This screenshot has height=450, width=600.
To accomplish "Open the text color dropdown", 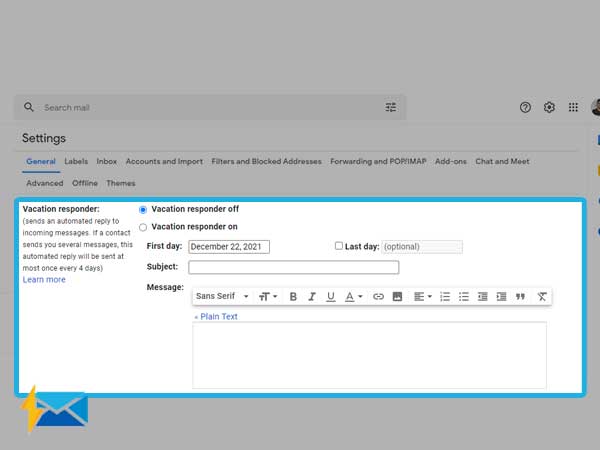I will point(354,297).
